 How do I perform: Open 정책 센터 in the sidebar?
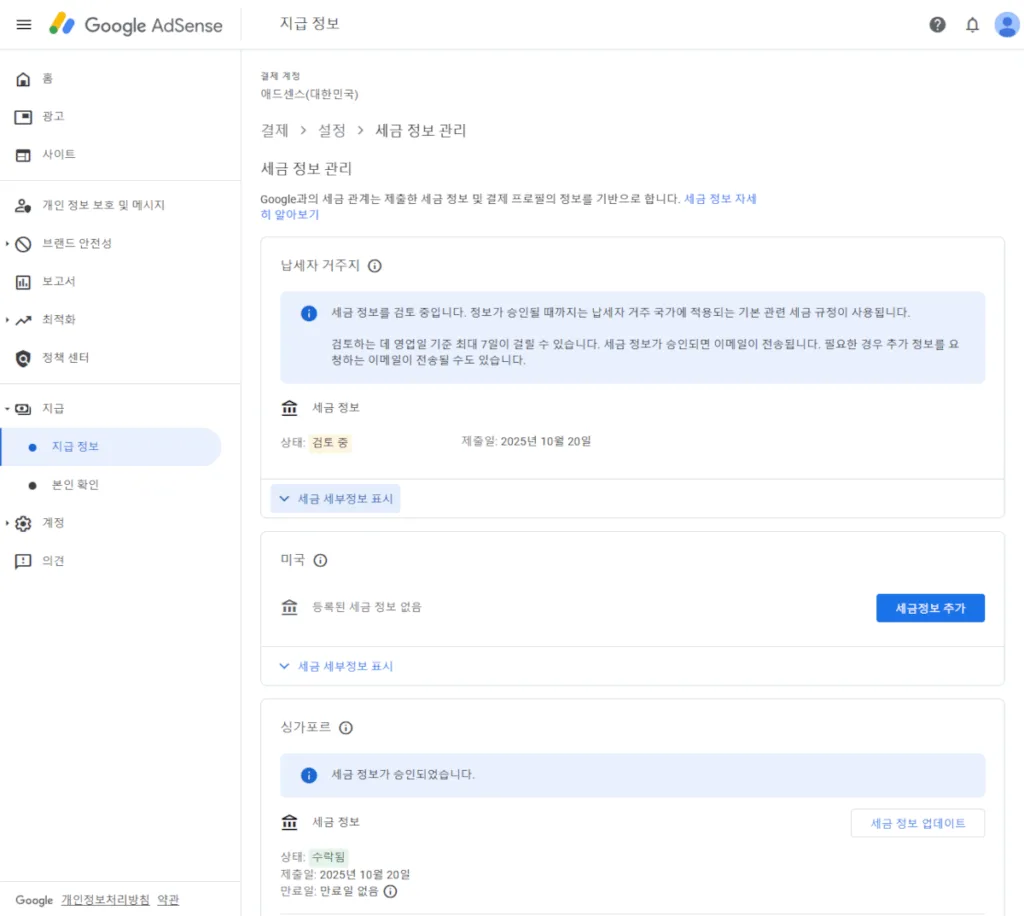(x=65, y=358)
